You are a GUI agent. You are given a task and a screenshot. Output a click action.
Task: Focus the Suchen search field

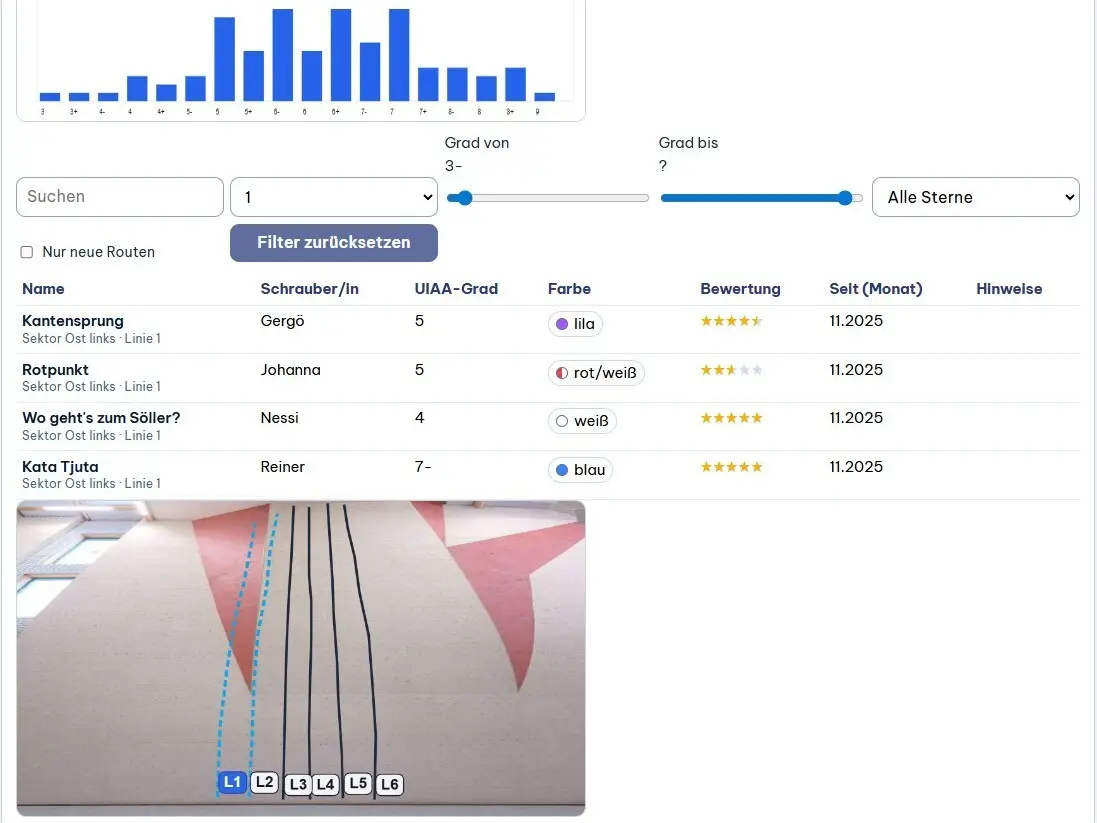pos(120,197)
